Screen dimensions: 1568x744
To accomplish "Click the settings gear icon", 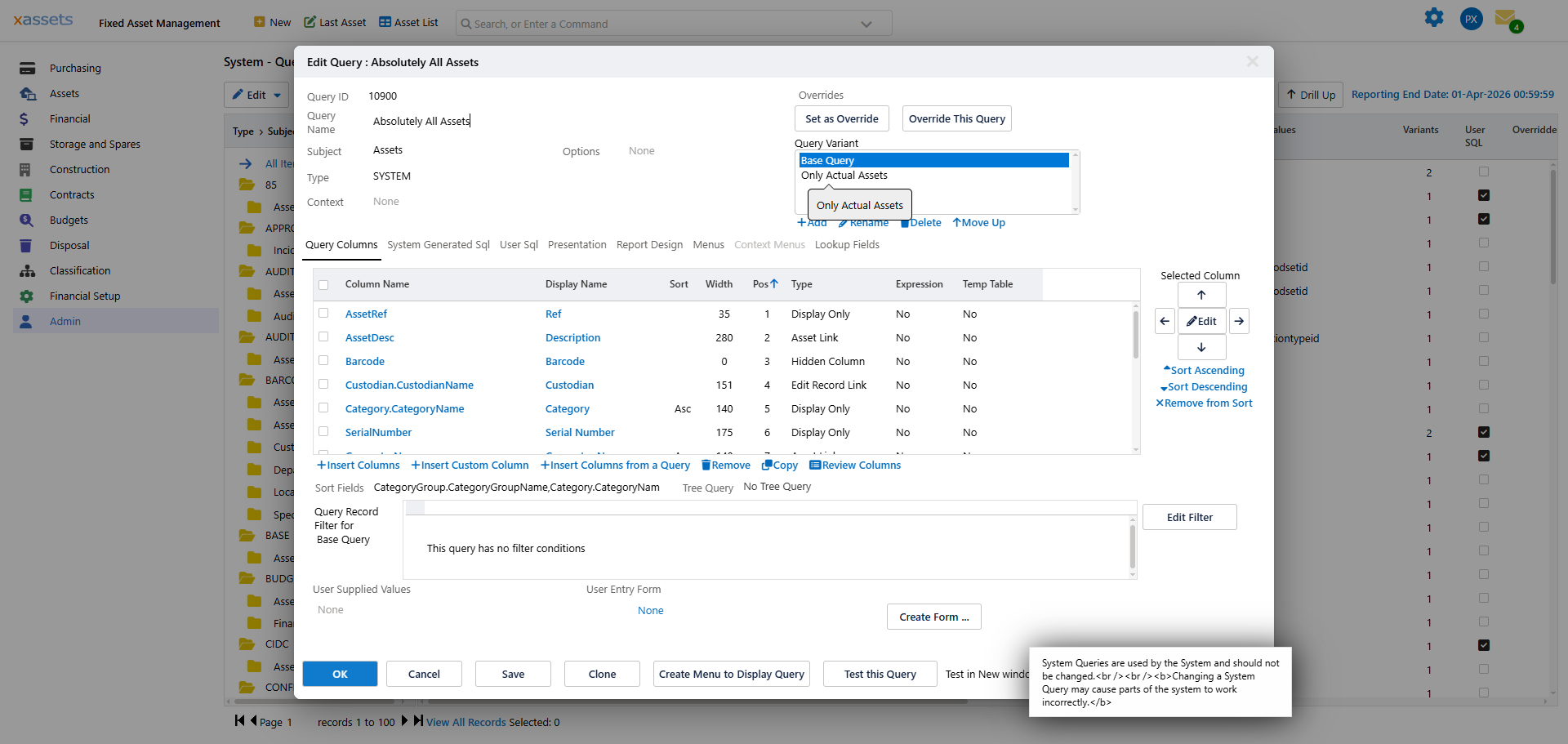I will coord(1434,17).
